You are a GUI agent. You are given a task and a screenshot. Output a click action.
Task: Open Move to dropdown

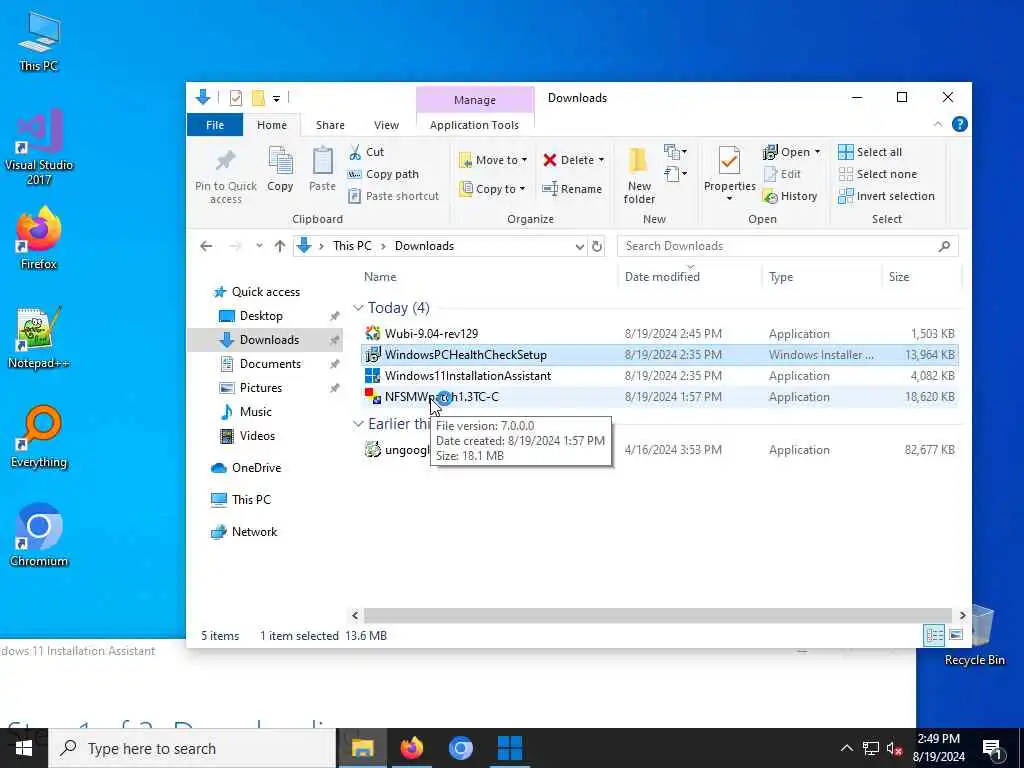(494, 160)
